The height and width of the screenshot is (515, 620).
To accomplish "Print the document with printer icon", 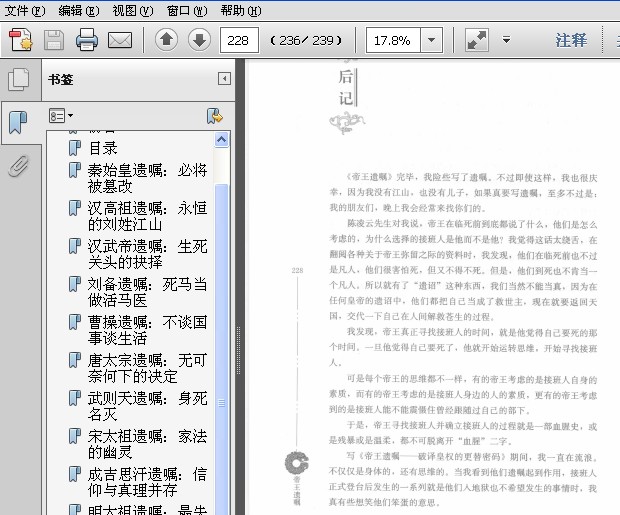I will point(87,40).
